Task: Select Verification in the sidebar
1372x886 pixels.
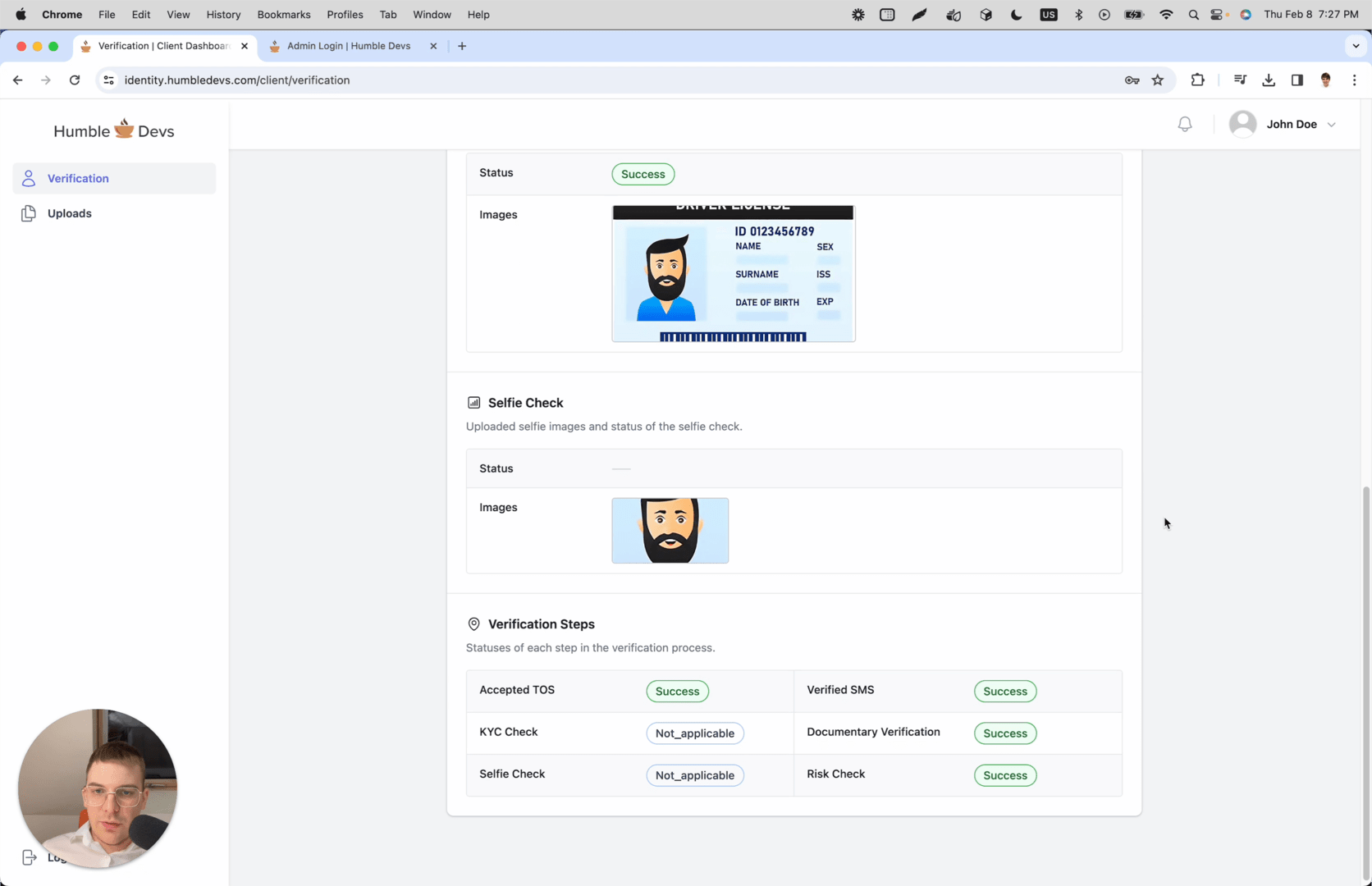Action: pos(114,178)
